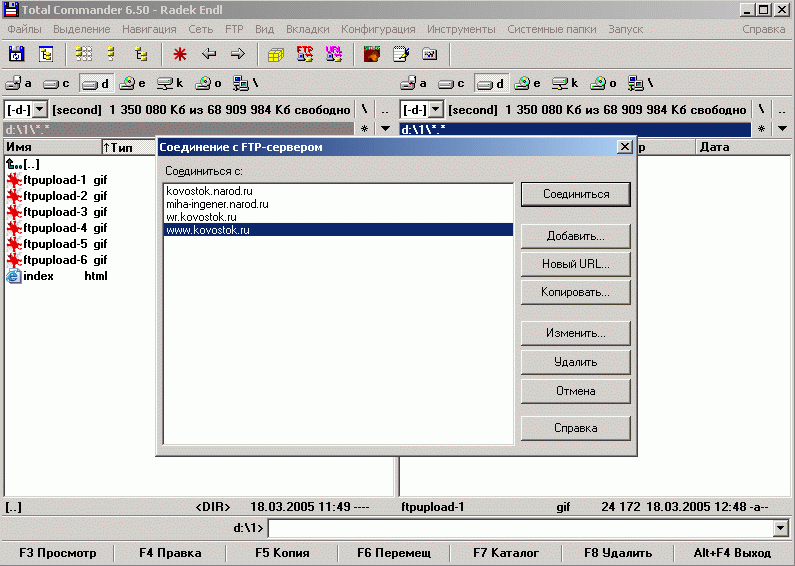Click the Новый URL... button
The height and width of the screenshot is (566, 795).
pyautogui.click(x=576, y=264)
